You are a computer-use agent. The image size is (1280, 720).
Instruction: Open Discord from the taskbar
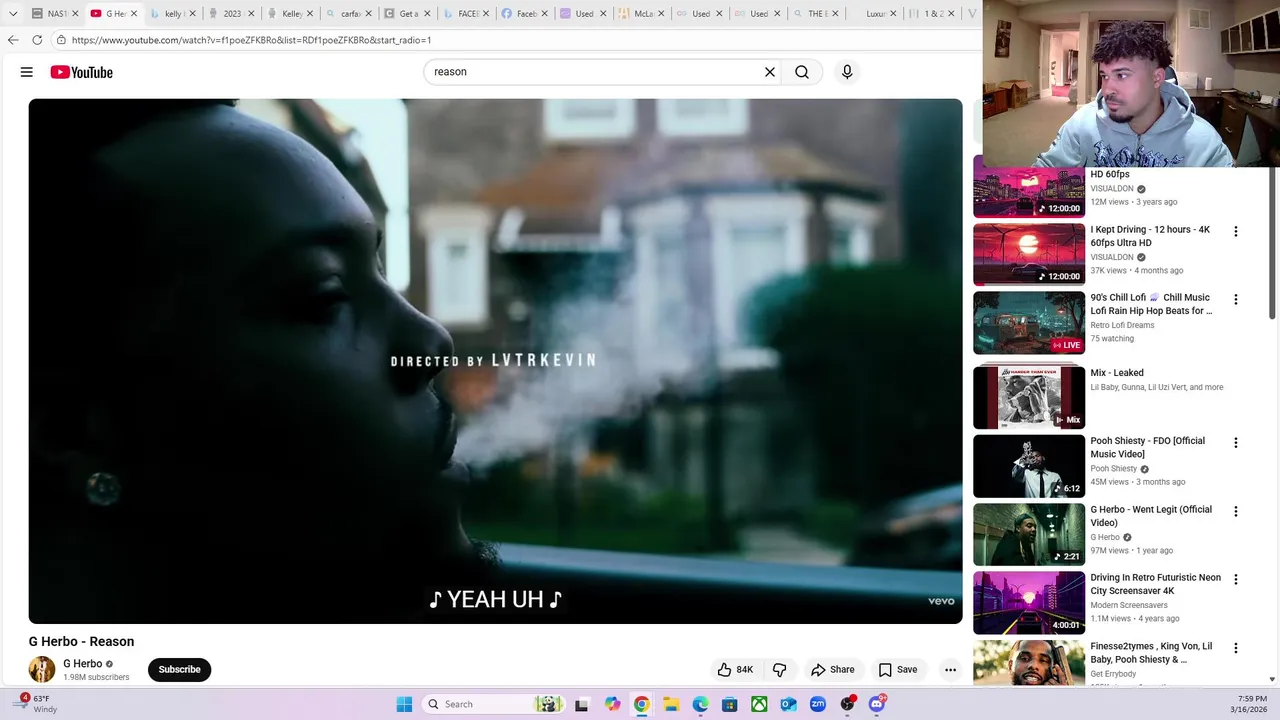(878, 704)
